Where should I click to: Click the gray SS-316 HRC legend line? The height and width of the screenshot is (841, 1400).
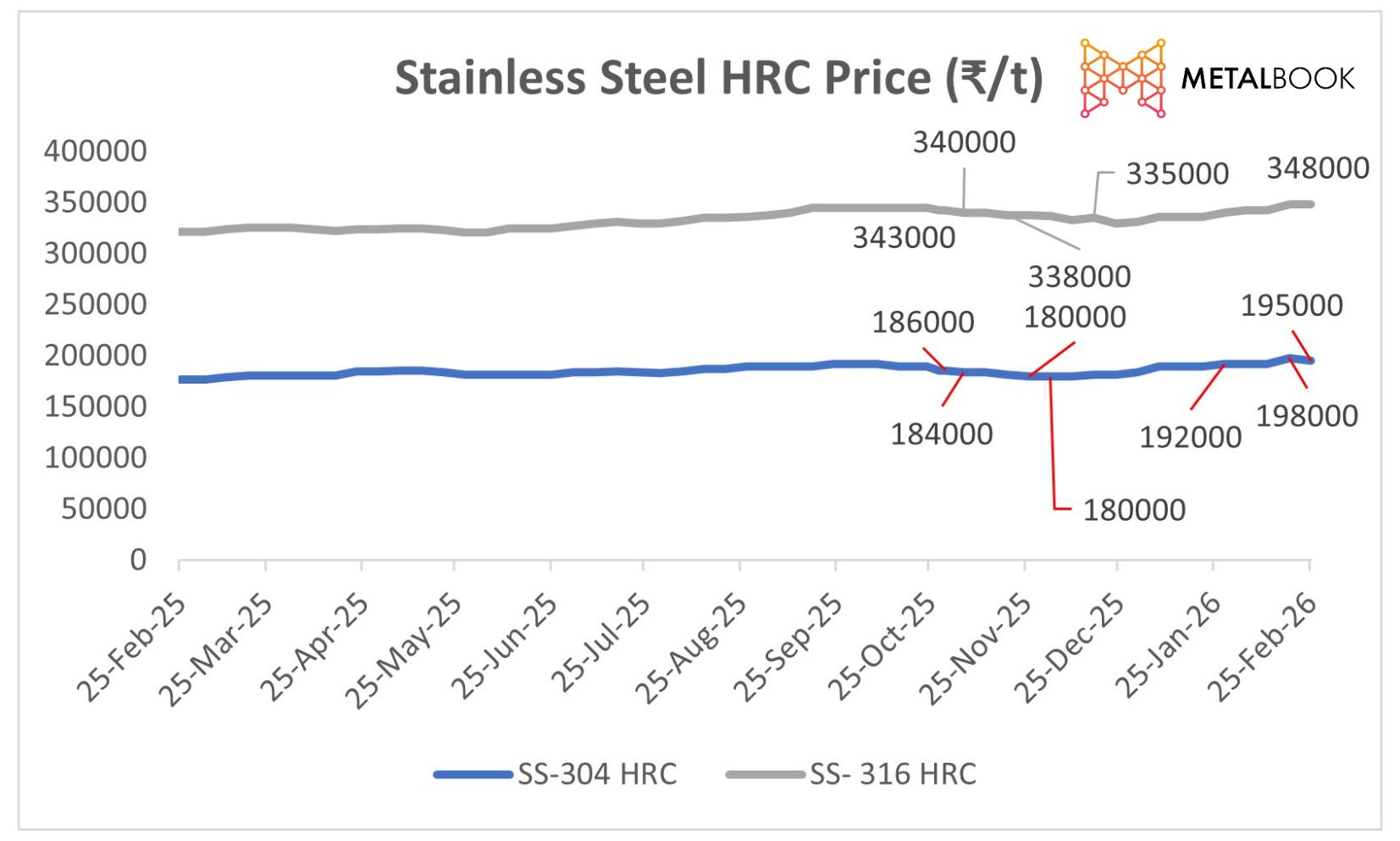tap(765, 773)
